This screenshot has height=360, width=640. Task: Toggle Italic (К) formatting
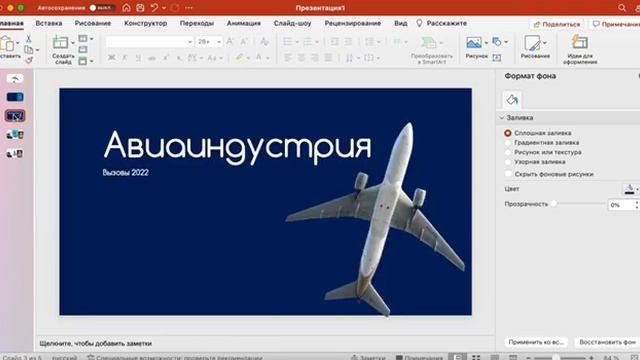pos(125,58)
